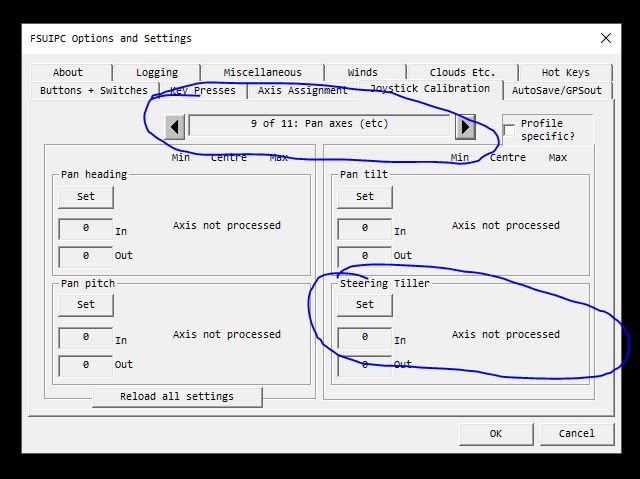The width and height of the screenshot is (640, 479).
Task: Close the FSUIPC Options window
Action: point(606,38)
